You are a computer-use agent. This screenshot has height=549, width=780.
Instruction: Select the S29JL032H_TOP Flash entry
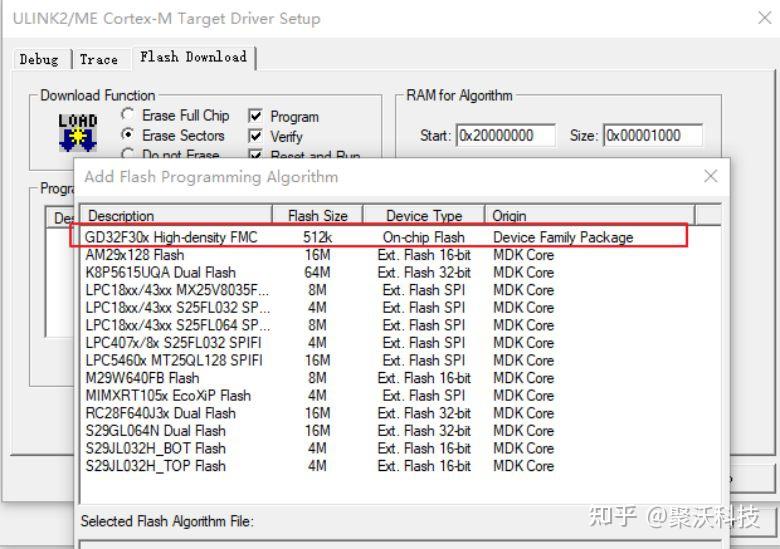(155, 465)
